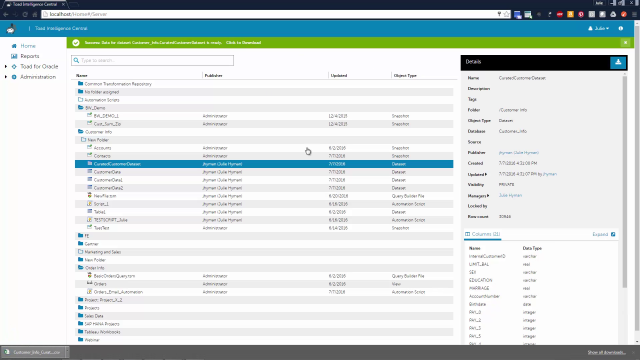Expand the Updated history arrow in Details
The width and height of the screenshot is (640, 360).
tap(486, 174)
